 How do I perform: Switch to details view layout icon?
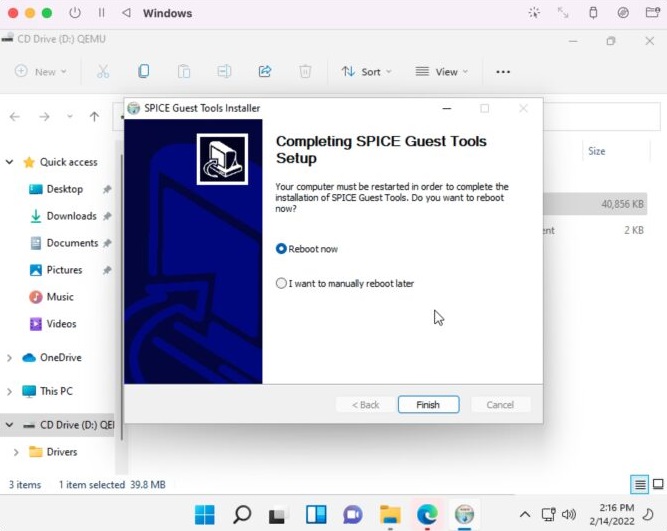click(640, 485)
